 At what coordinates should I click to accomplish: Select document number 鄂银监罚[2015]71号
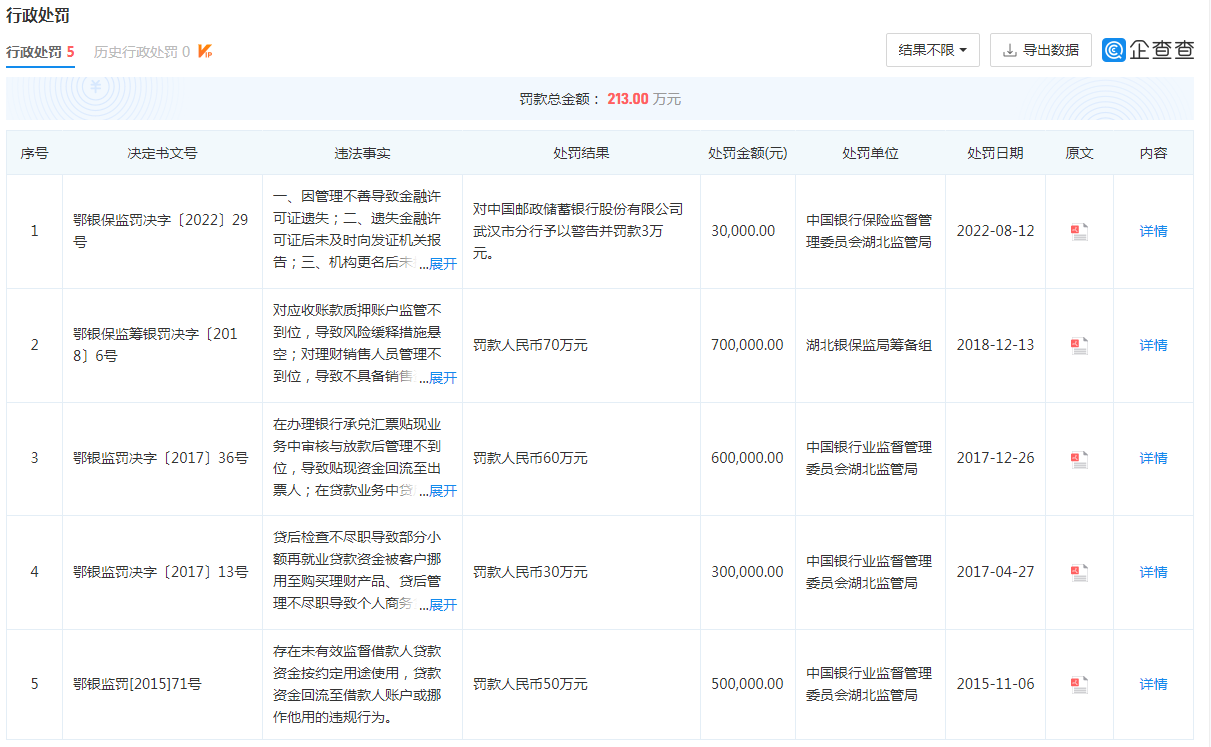(x=137, y=685)
